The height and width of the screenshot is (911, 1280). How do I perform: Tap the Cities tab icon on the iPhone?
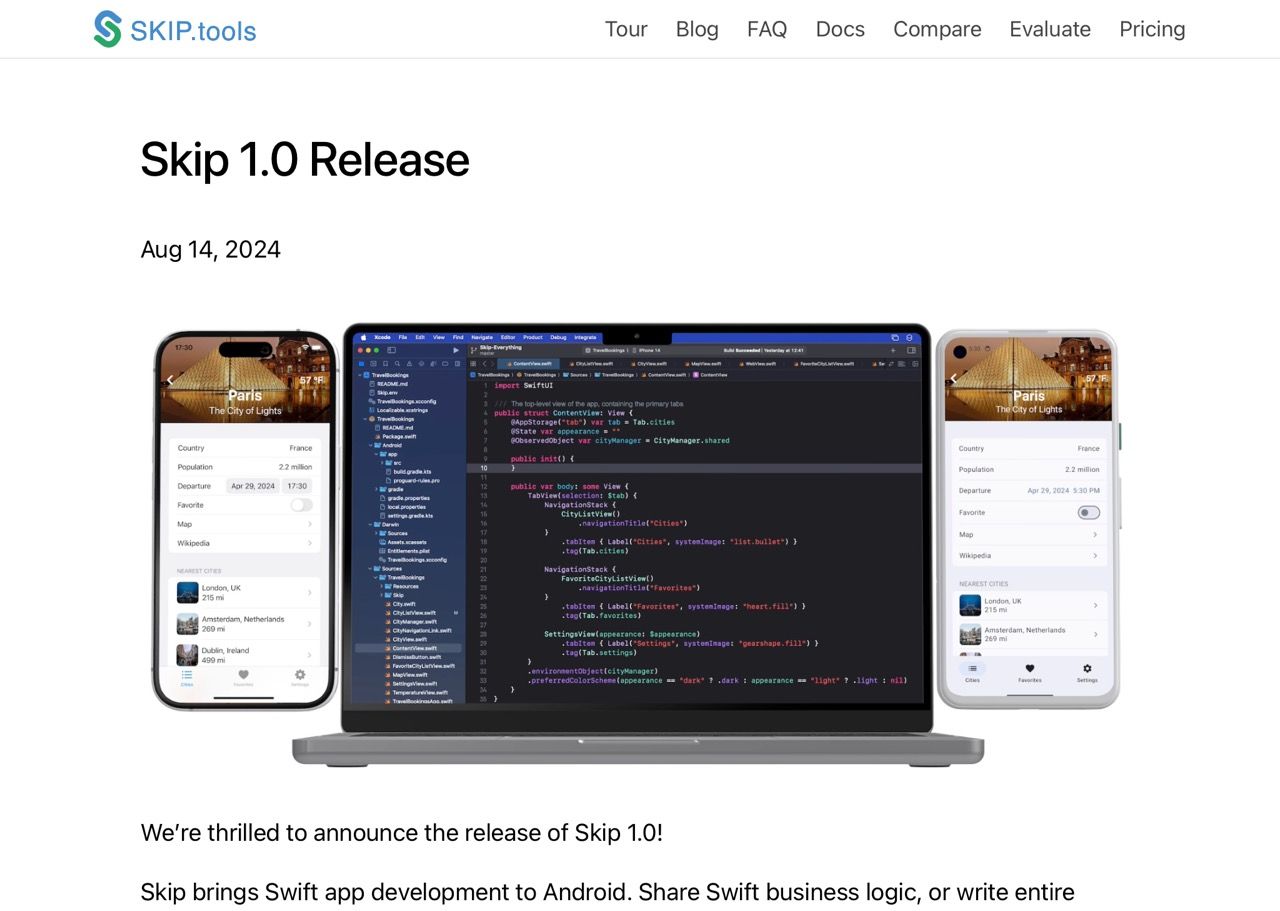[x=187, y=677]
